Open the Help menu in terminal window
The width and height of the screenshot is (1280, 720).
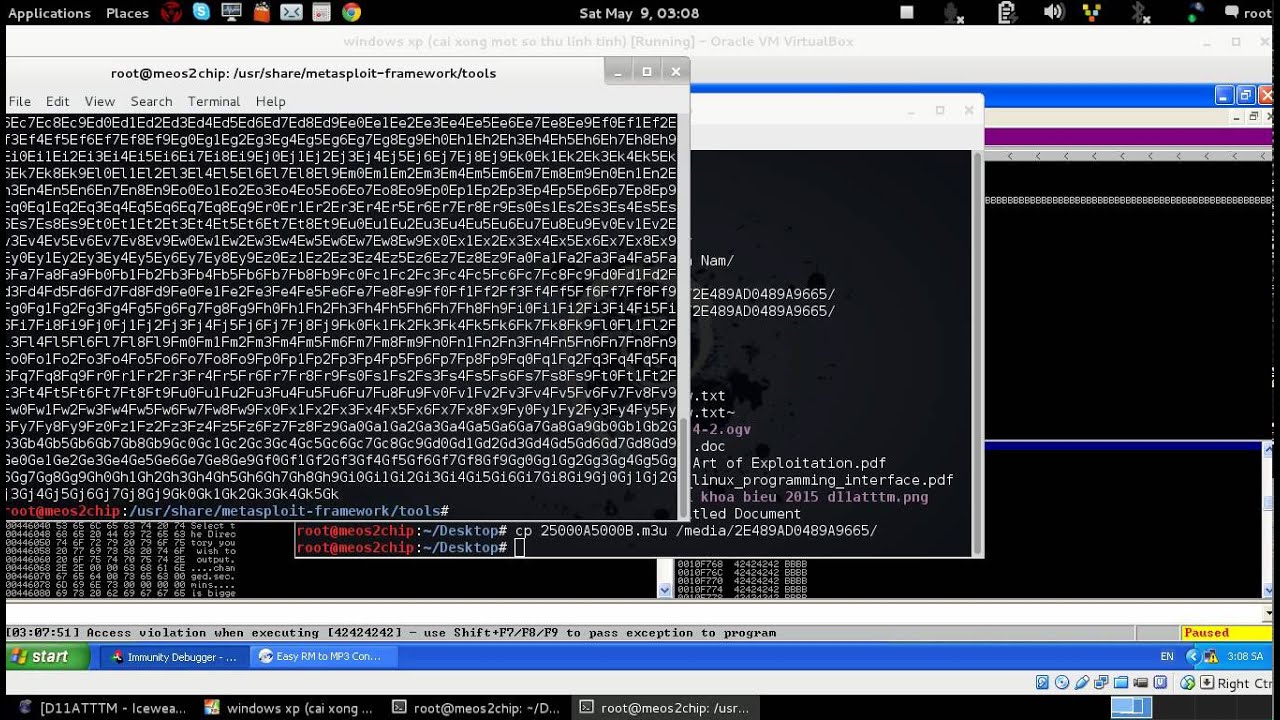[x=270, y=101]
